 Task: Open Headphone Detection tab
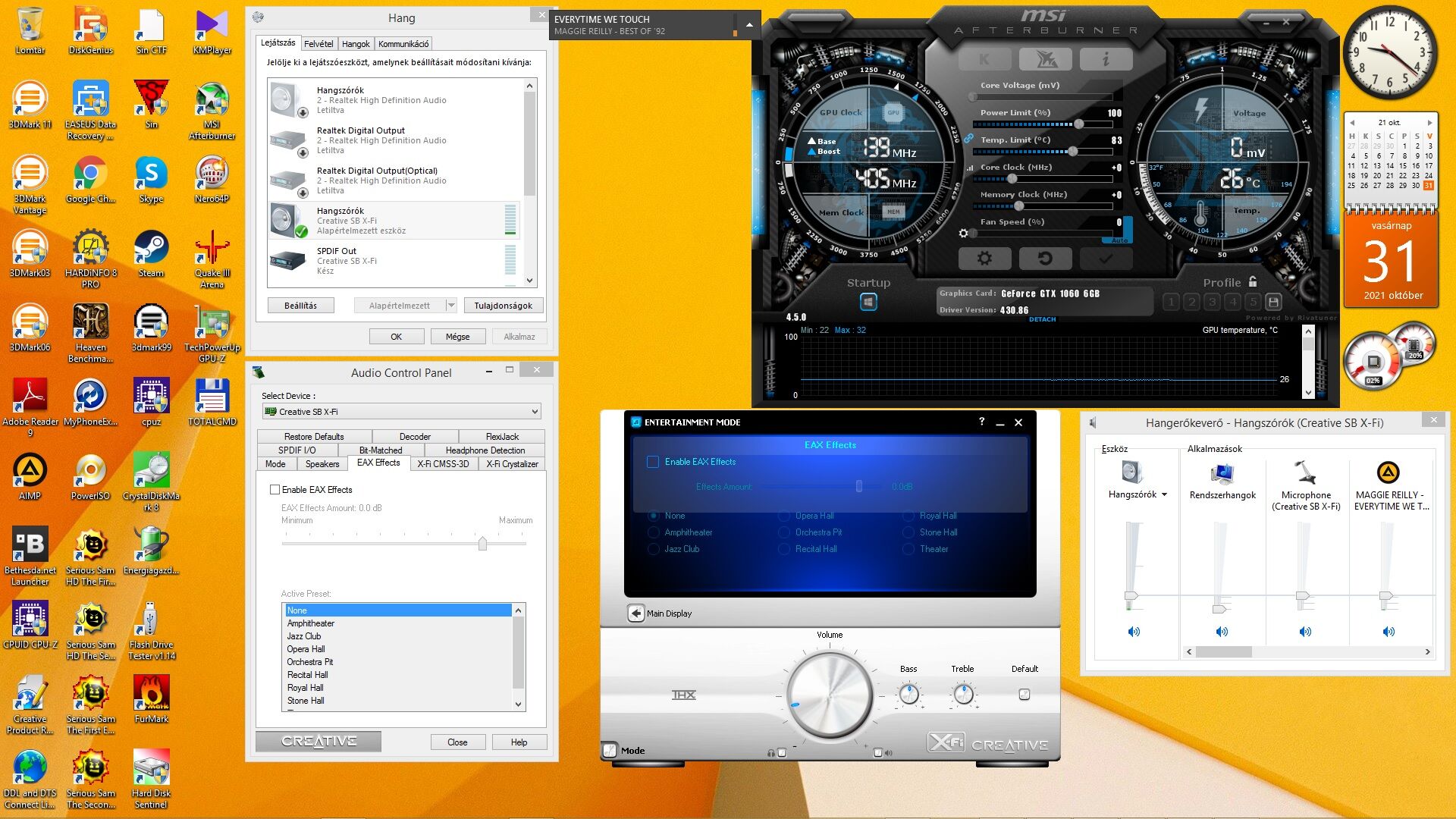(485, 450)
